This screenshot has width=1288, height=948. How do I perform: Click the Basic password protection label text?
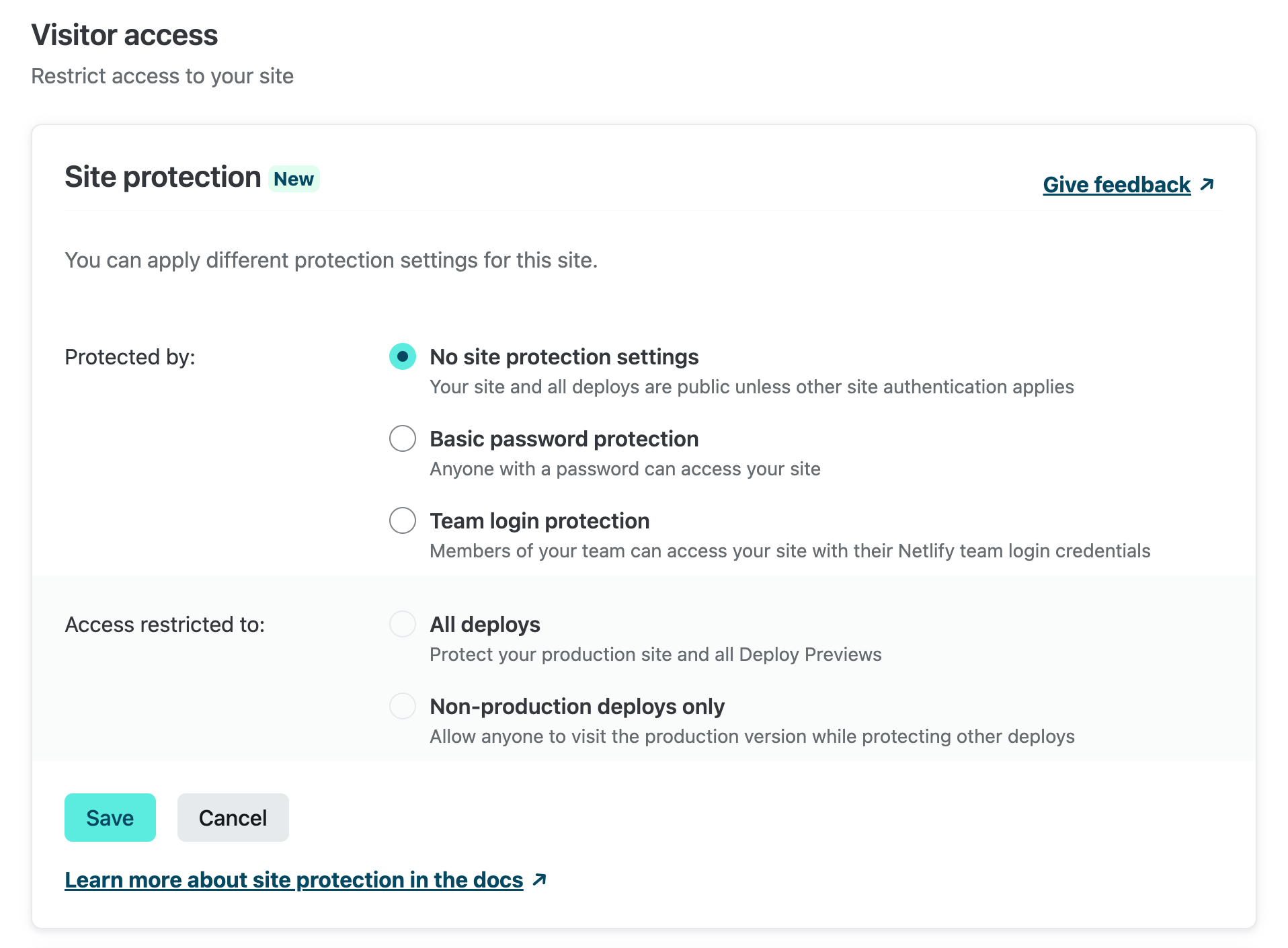click(564, 438)
